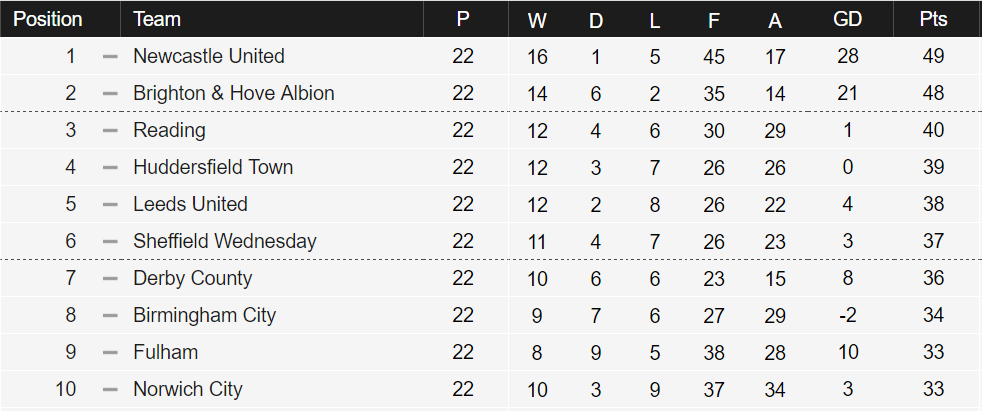The height and width of the screenshot is (411, 982).
Task: Click the movement dash icon beside Reading
Action: pos(110,130)
